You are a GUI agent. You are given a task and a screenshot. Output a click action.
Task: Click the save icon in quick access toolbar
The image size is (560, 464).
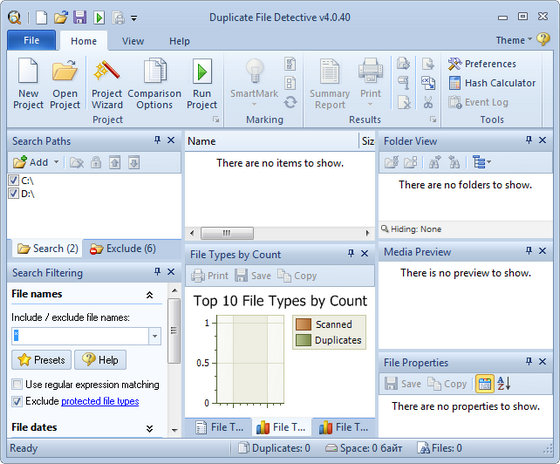80,17
